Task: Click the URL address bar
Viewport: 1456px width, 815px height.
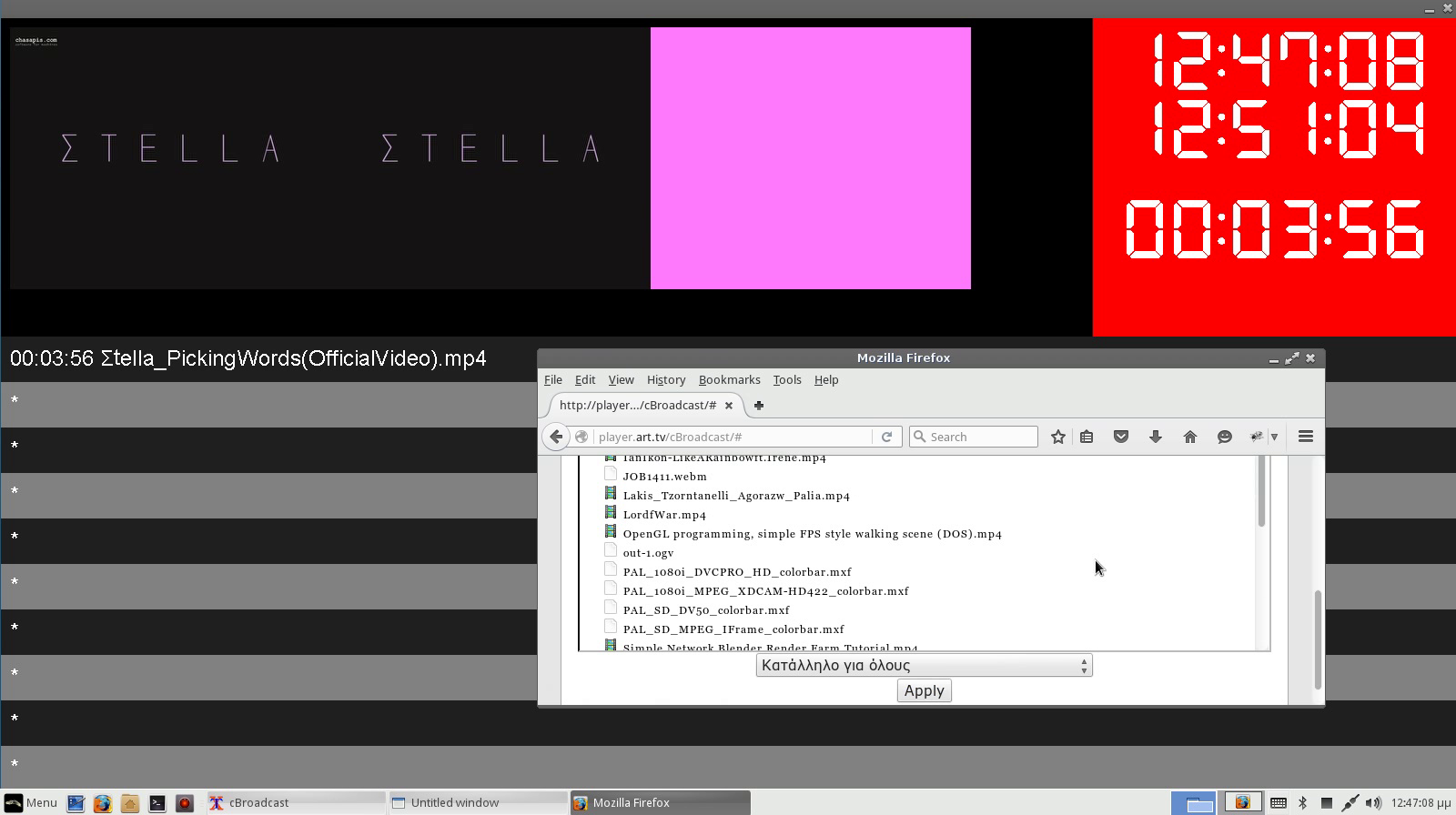Action: [x=733, y=437]
